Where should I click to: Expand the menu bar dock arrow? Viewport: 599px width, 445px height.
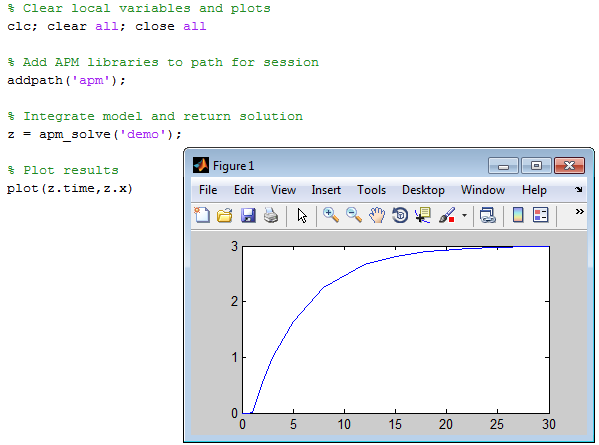(x=579, y=189)
